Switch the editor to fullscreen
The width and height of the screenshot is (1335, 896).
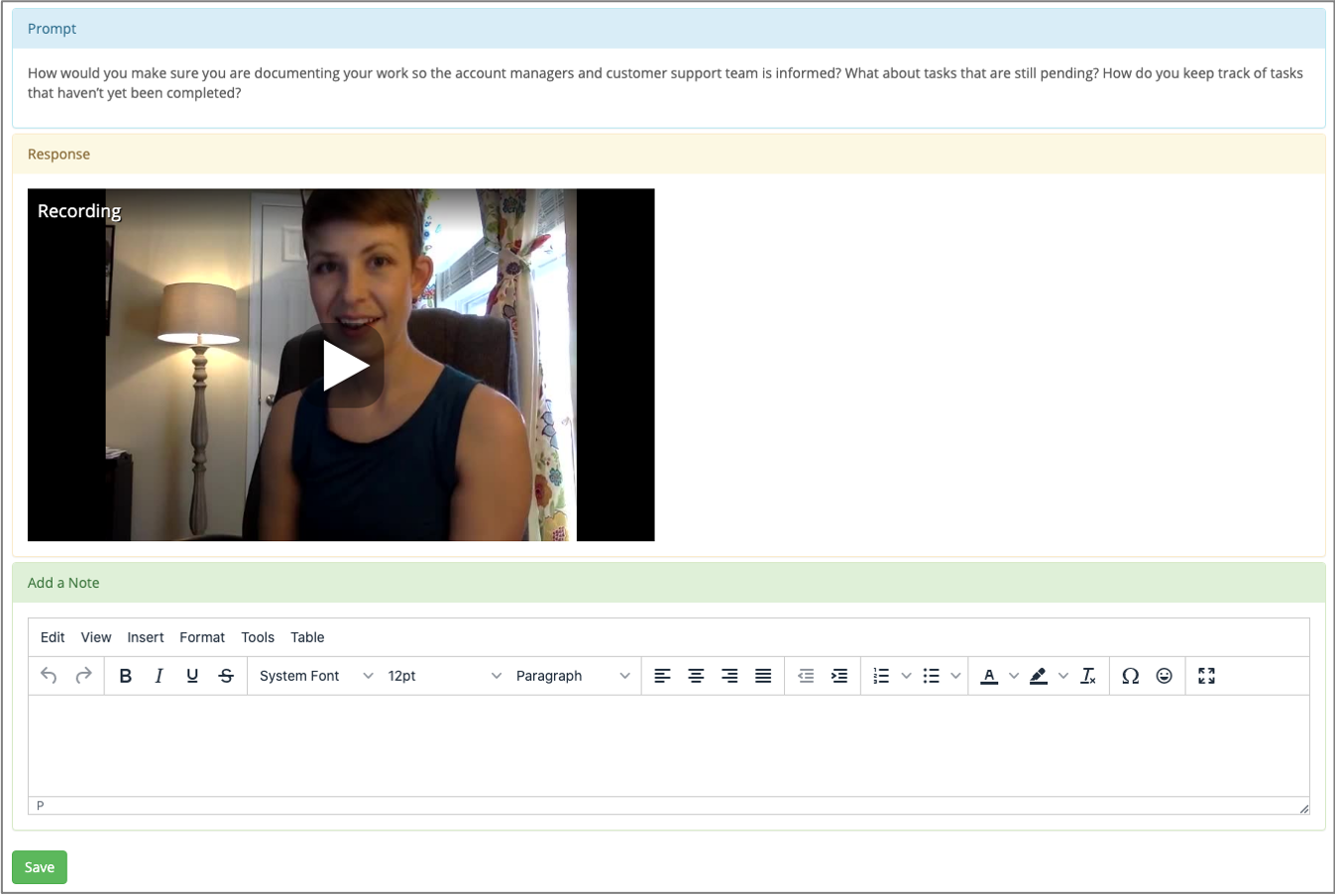(1206, 676)
